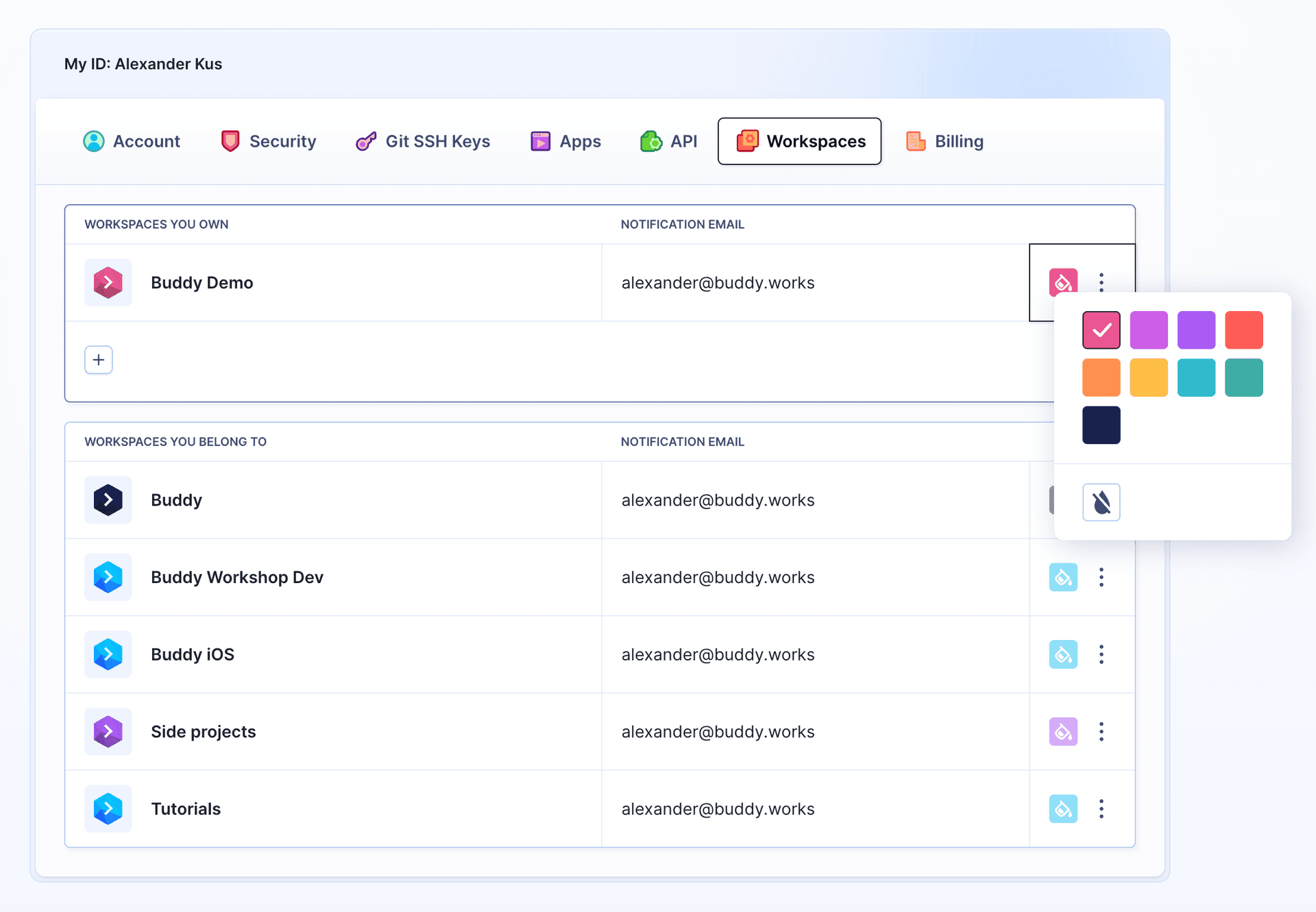Click notification email in Tutorials row
The width and height of the screenshot is (1316, 912).
718,809
